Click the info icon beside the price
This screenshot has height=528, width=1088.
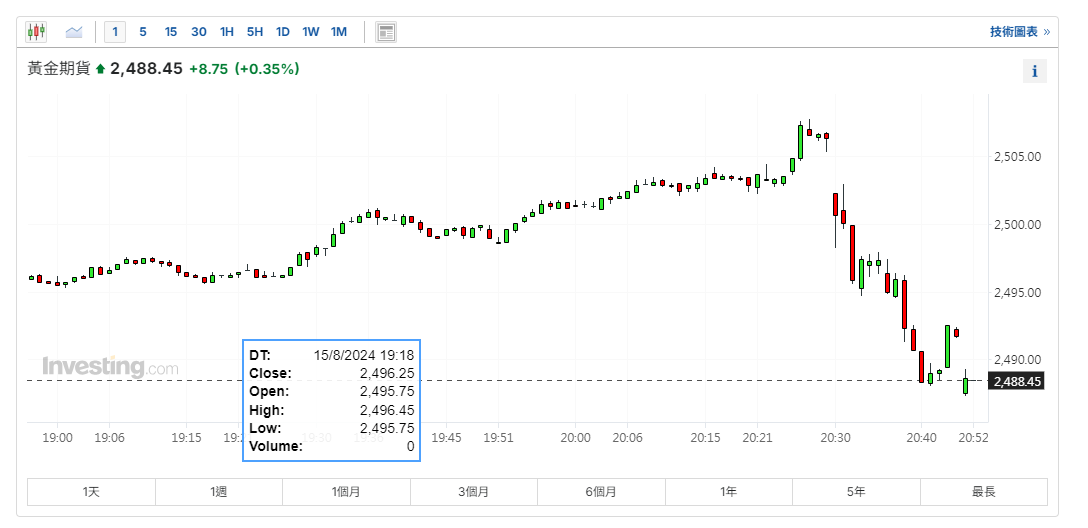1034,71
